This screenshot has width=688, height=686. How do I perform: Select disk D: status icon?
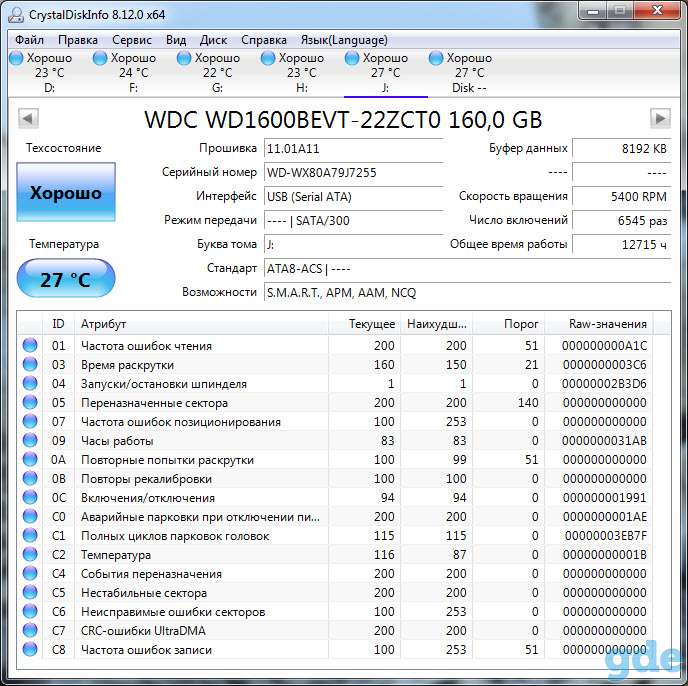click(16, 58)
